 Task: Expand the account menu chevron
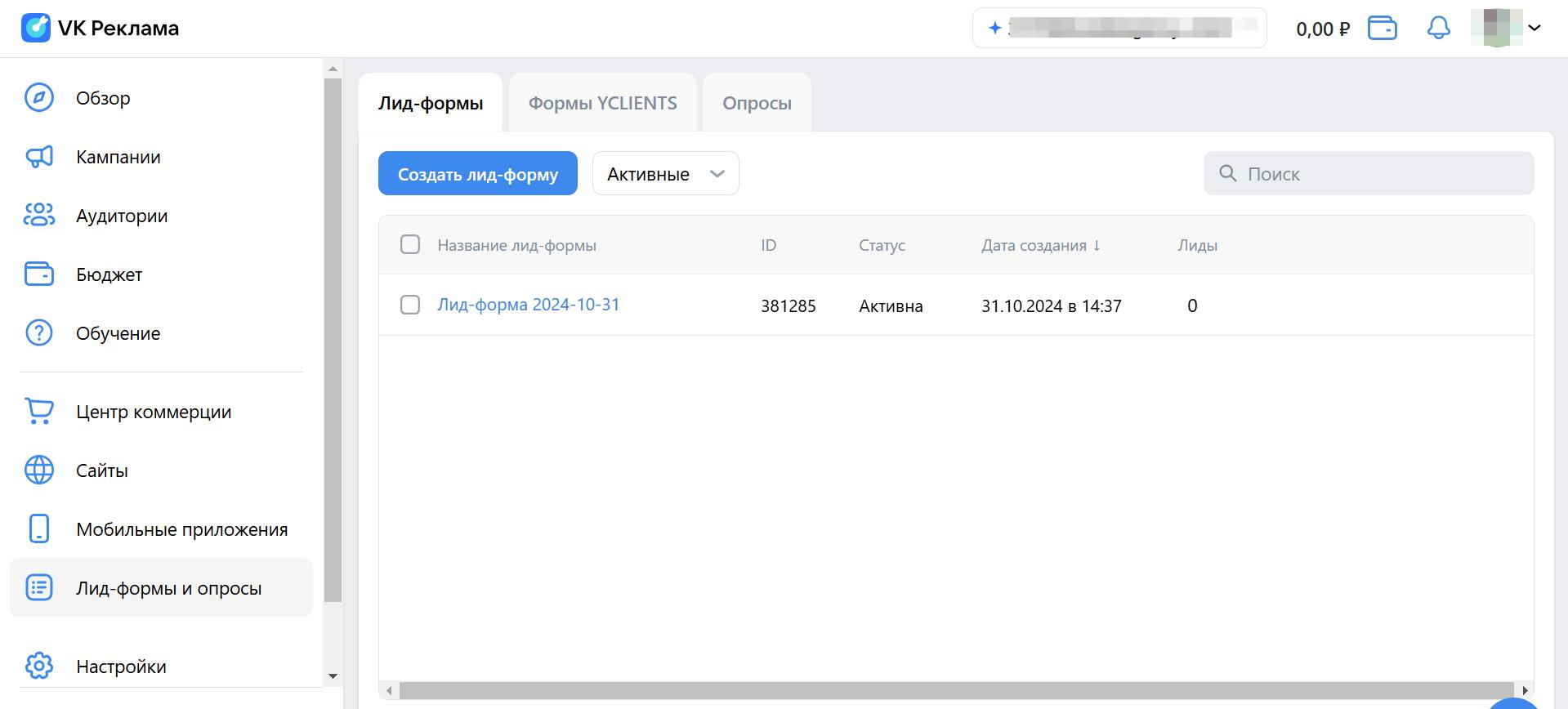[x=1534, y=28]
